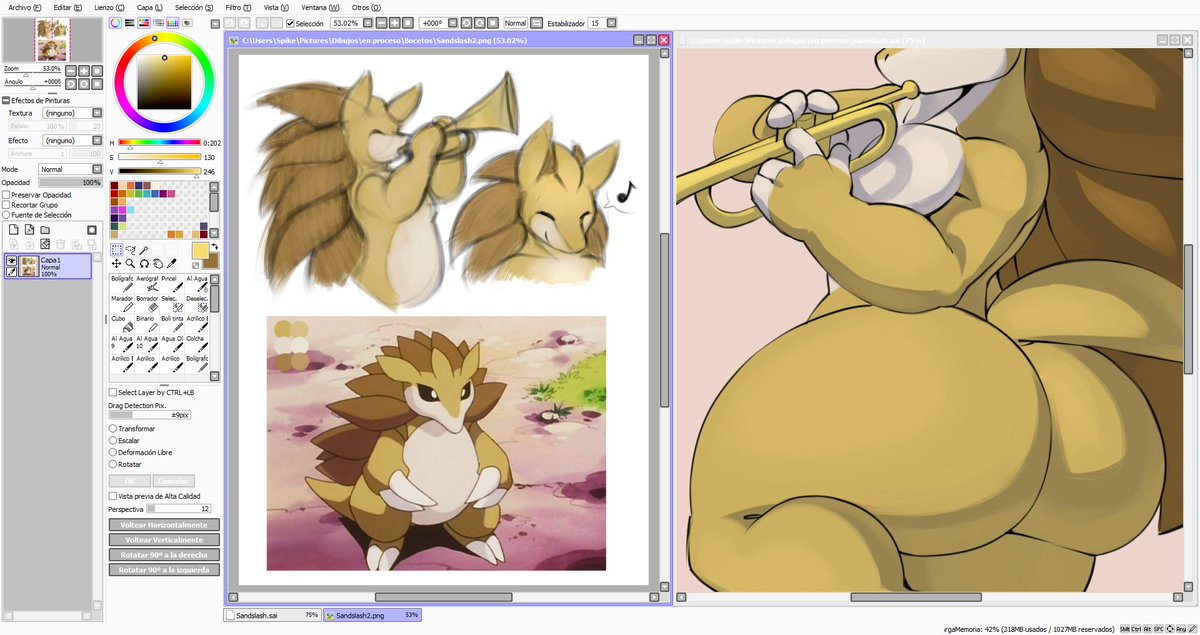Adjust the Saturation (S) slider

coord(160,157)
